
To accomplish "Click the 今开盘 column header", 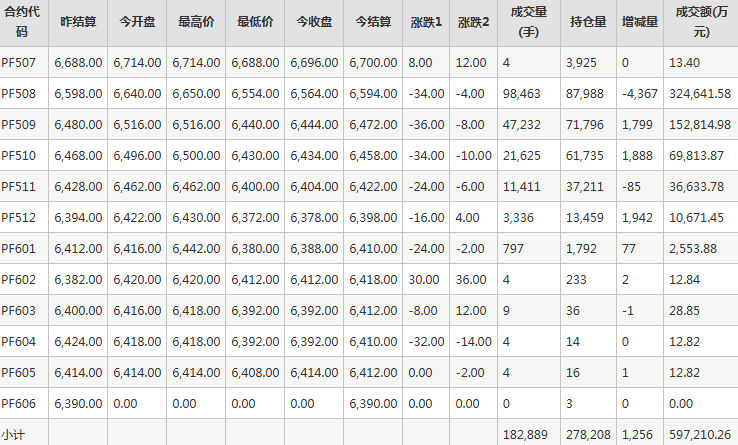I will click(137, 22).
